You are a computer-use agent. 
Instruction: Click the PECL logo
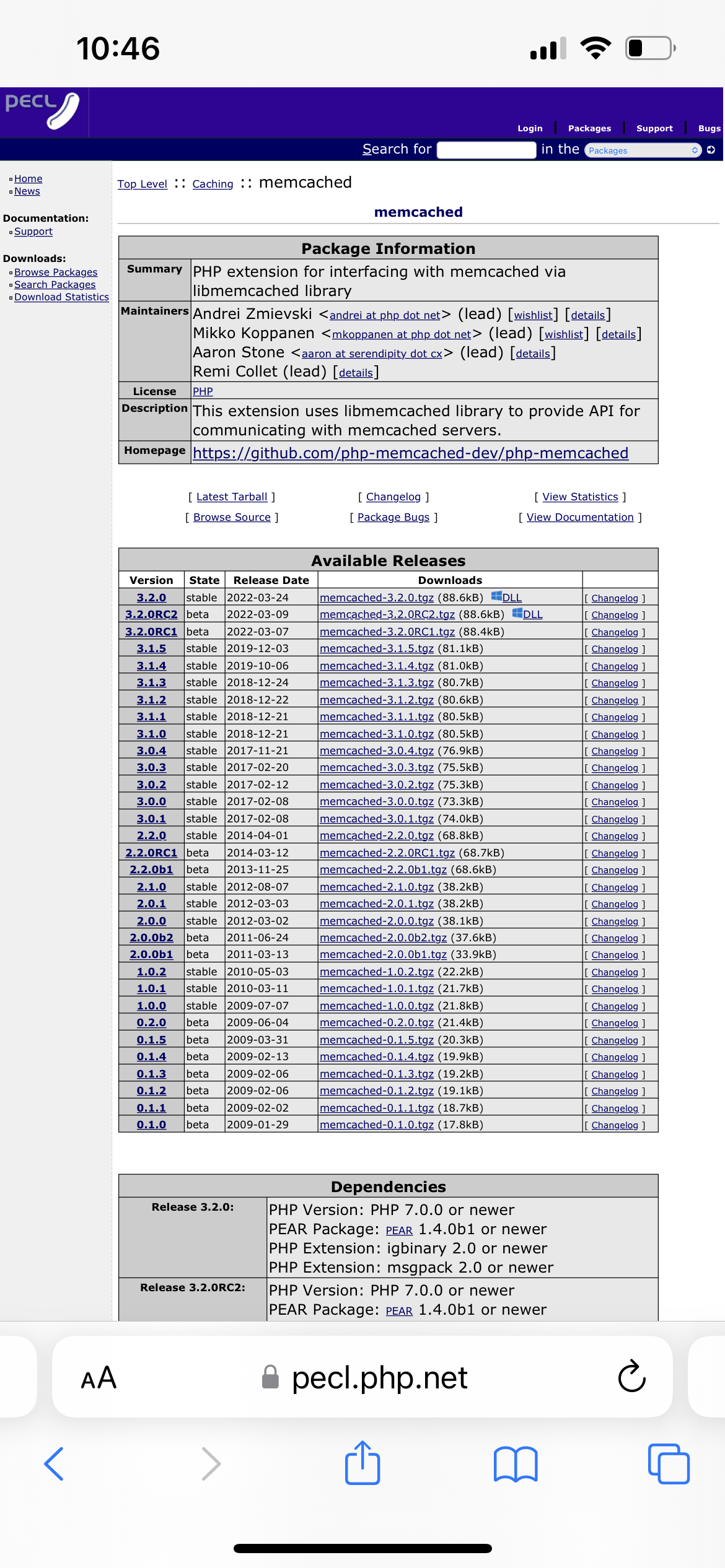pyautogui.click(x=43, y=110)
